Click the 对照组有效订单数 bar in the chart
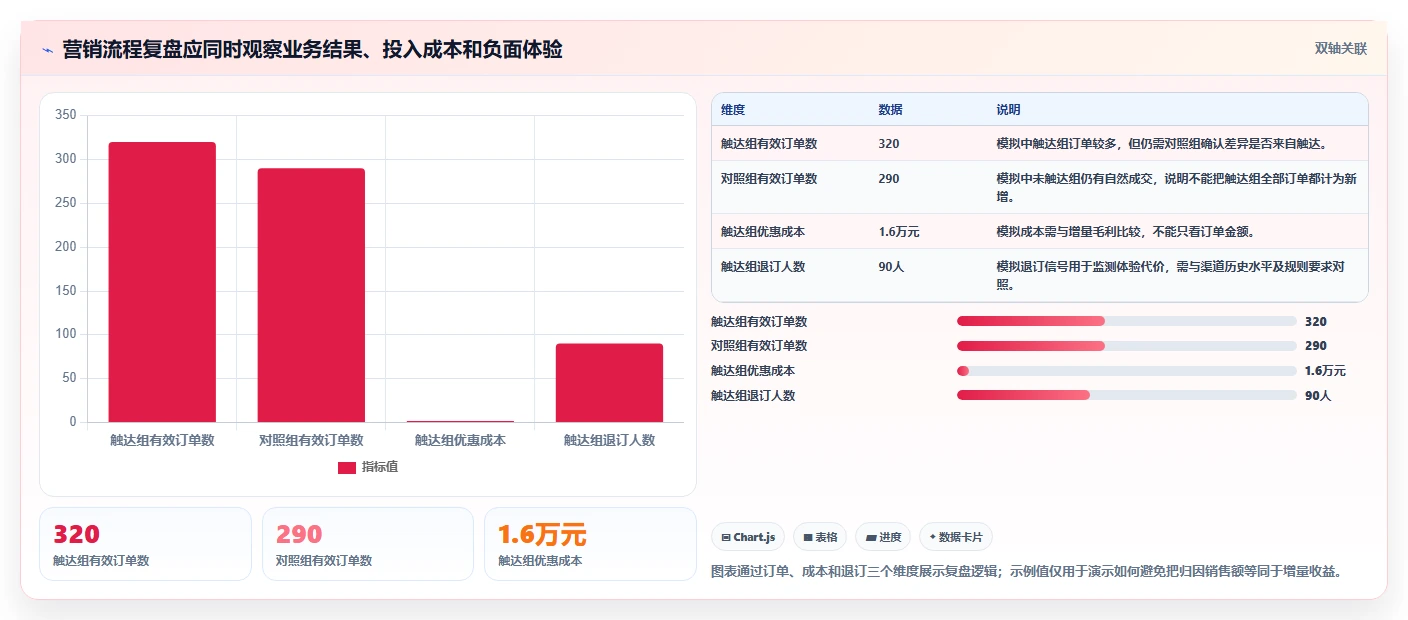 pos(311,295)
